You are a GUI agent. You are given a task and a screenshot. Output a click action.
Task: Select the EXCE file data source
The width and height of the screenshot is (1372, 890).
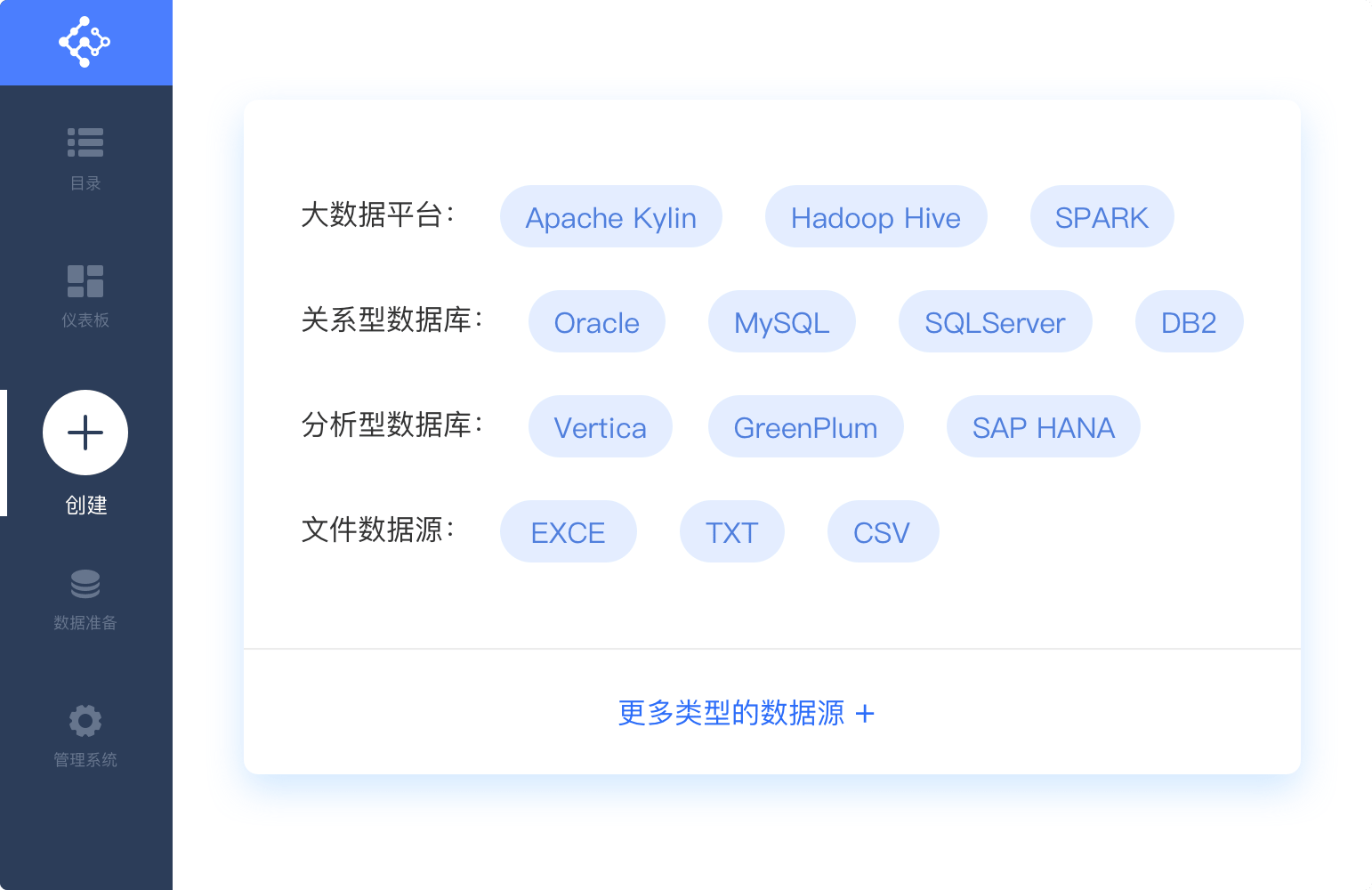click(568, 532)
